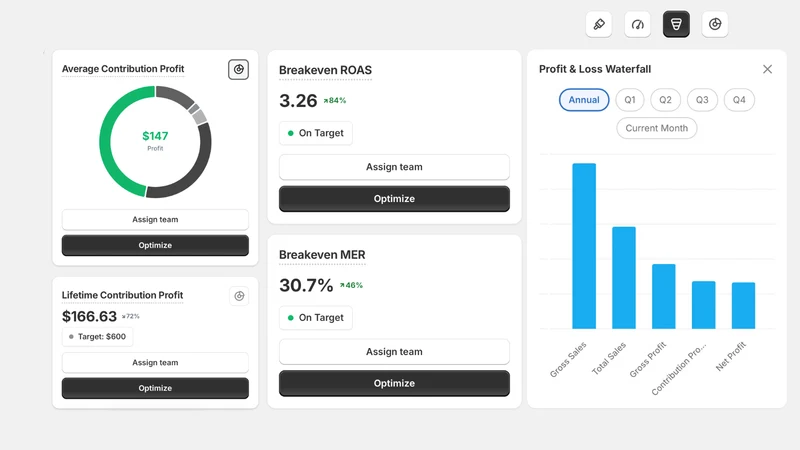
Task: Click the 30.7% MER value
Action: click(306, 285)
